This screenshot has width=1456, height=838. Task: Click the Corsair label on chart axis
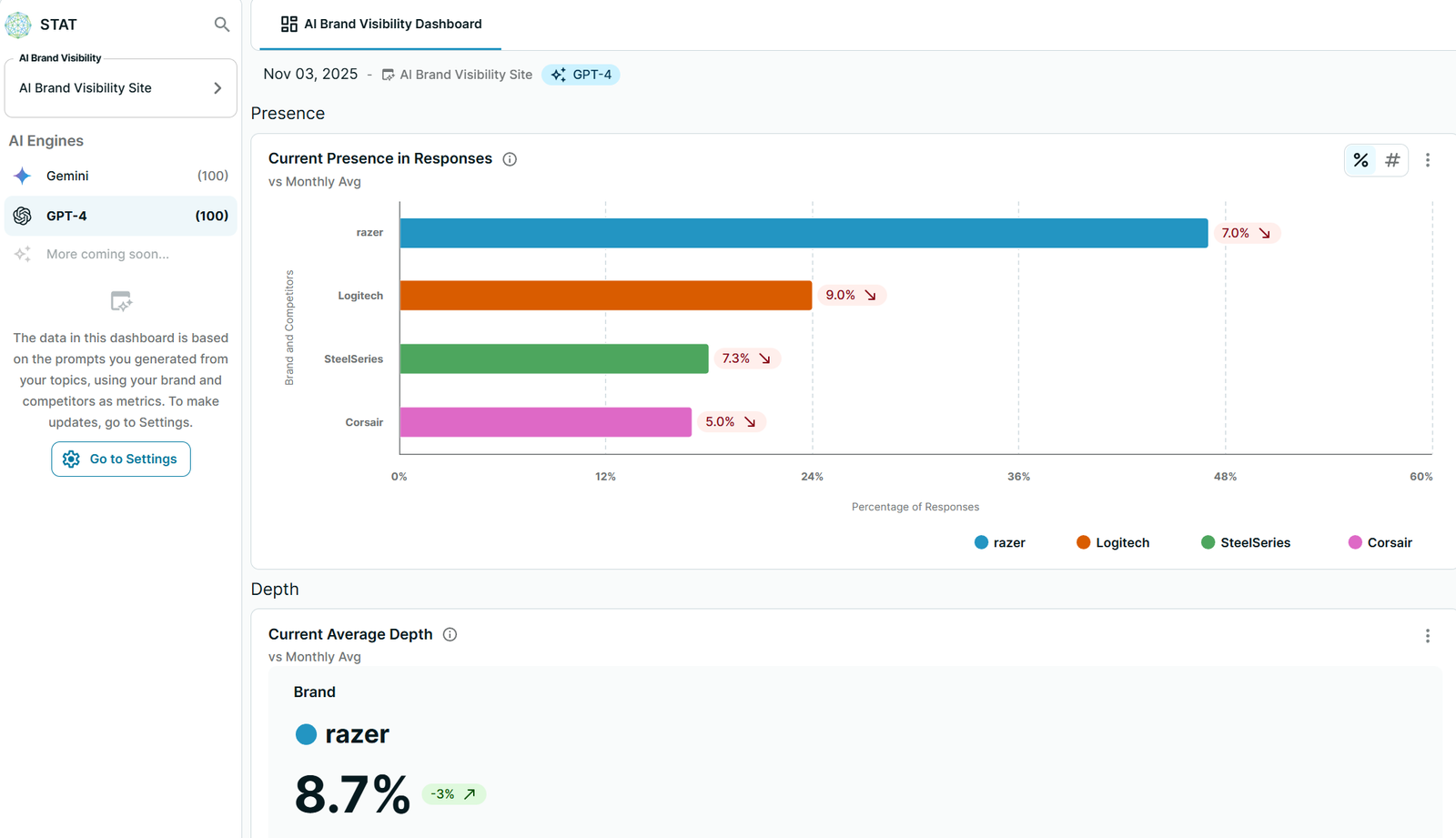(364, 422)
